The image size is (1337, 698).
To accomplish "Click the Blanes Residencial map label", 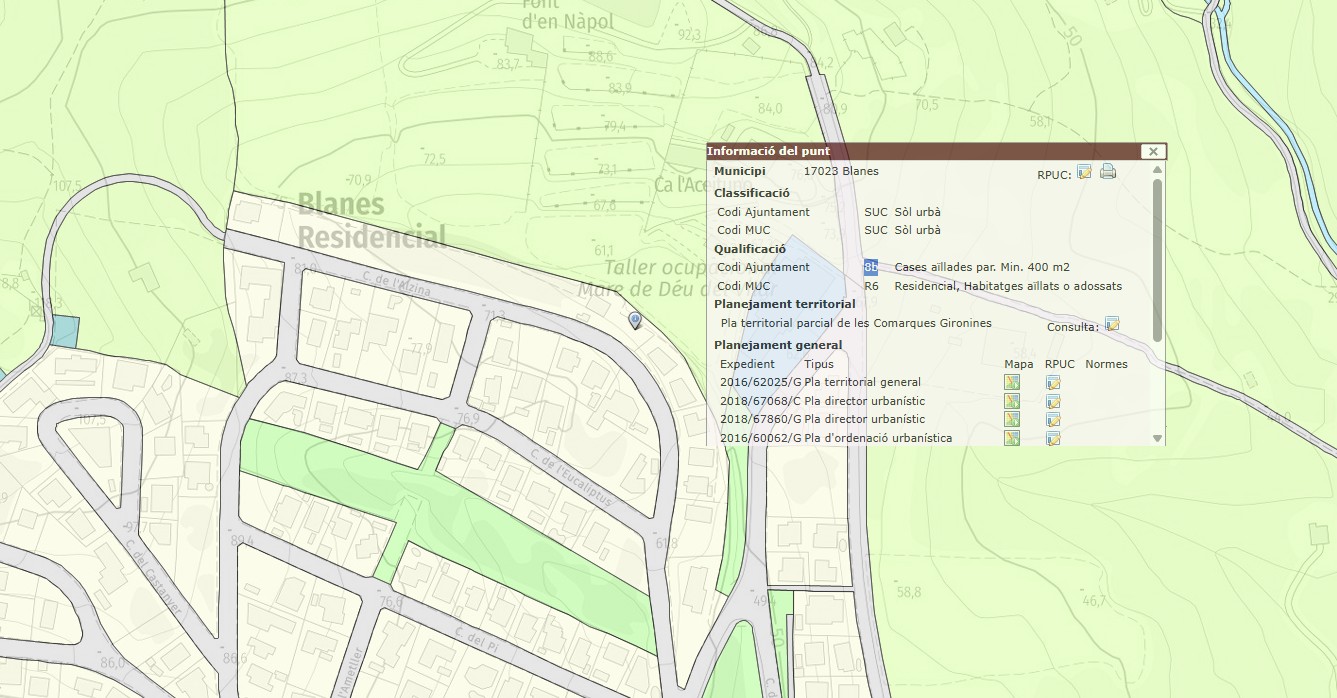I will [371, 221].
